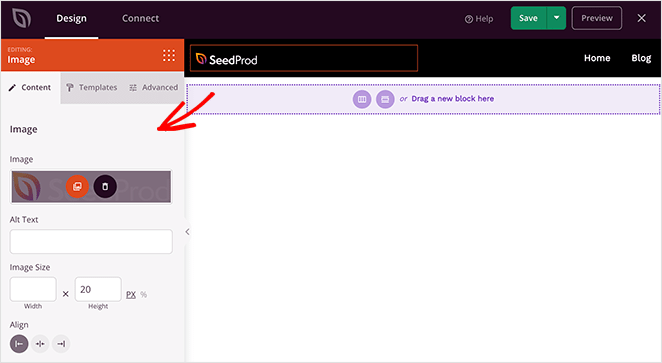Focus the Alt Text input field
The width and height of the screenshot is (662, 363).
point(91,241)
